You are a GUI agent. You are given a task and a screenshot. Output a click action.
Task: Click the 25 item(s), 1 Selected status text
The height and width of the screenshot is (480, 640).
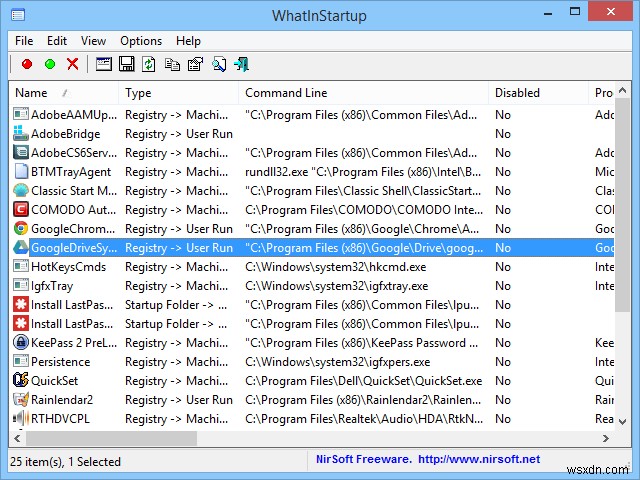pos(65,462)
